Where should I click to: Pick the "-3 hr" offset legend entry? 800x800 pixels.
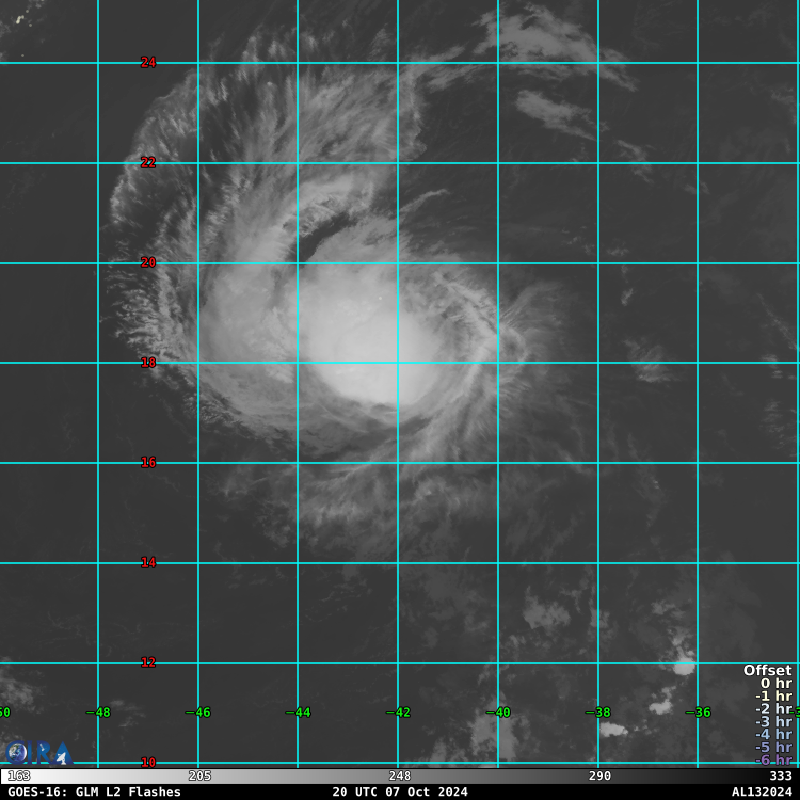(774, 722)
